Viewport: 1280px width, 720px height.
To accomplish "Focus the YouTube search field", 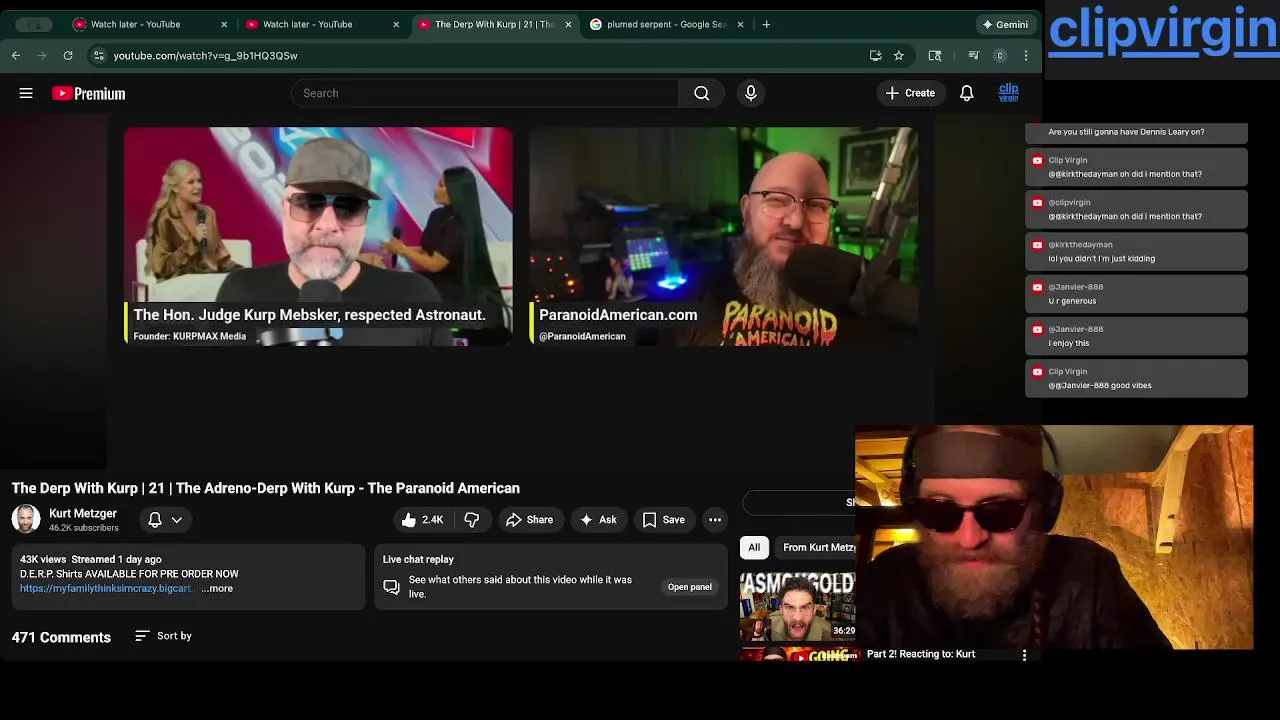I will point(485,93).
